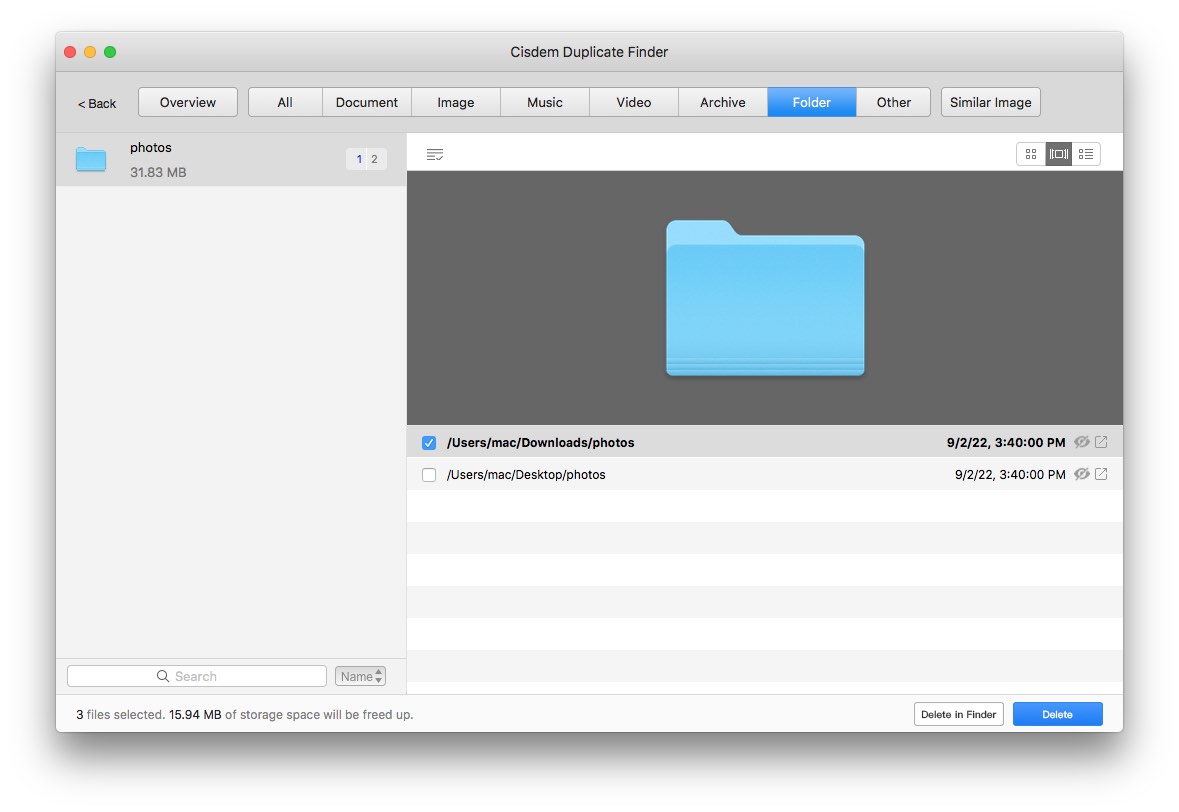Preview the Downloads photos folder with the eye icon
1179x812 pixels.
click(1082, 441)
